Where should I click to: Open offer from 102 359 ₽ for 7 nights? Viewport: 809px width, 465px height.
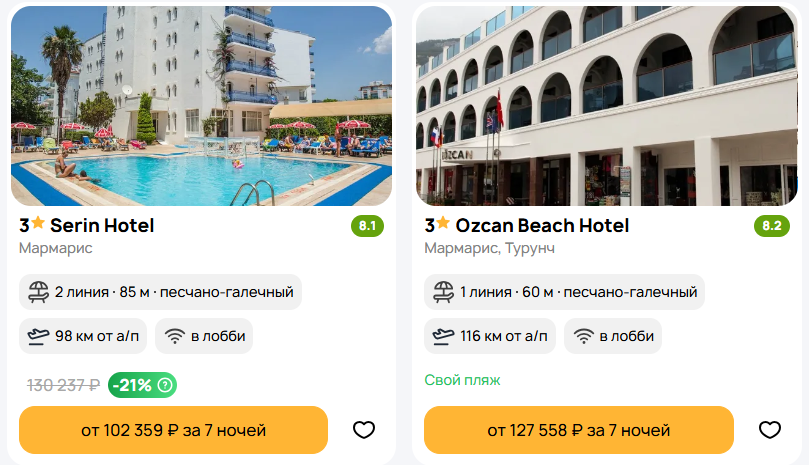point(173,430)
